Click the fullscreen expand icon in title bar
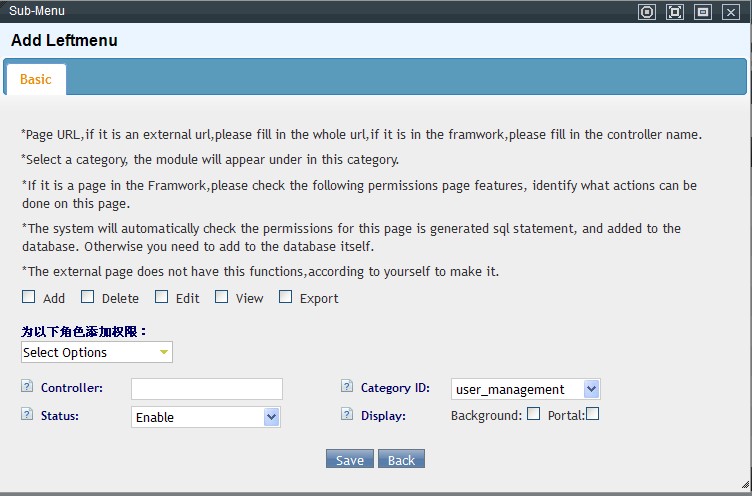Screen dimensions: 752x496 click(675, 12)
